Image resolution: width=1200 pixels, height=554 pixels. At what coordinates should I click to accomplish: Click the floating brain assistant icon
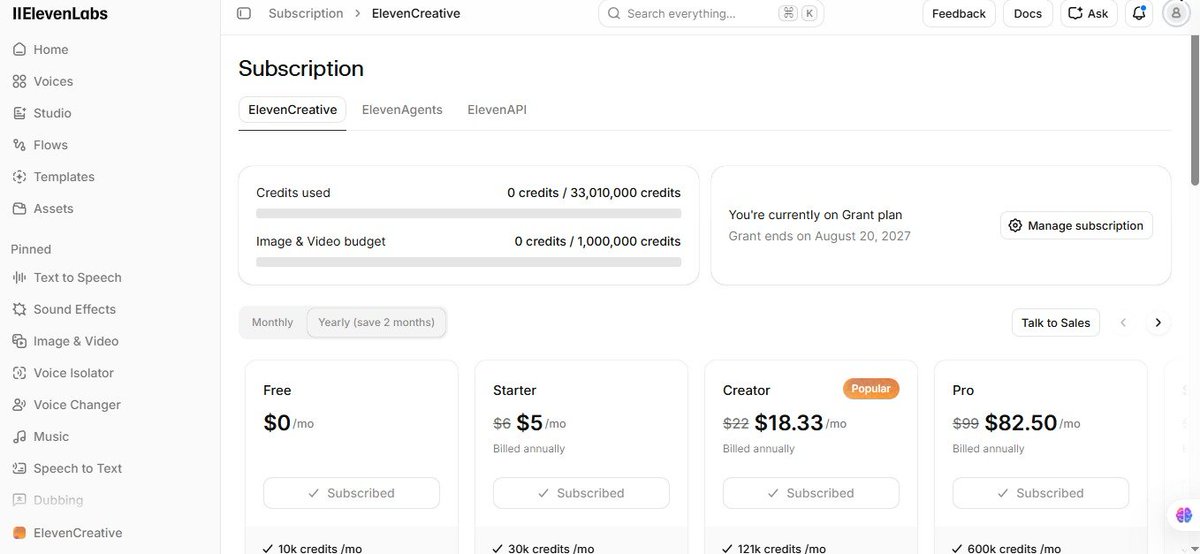pos(1184,515)
